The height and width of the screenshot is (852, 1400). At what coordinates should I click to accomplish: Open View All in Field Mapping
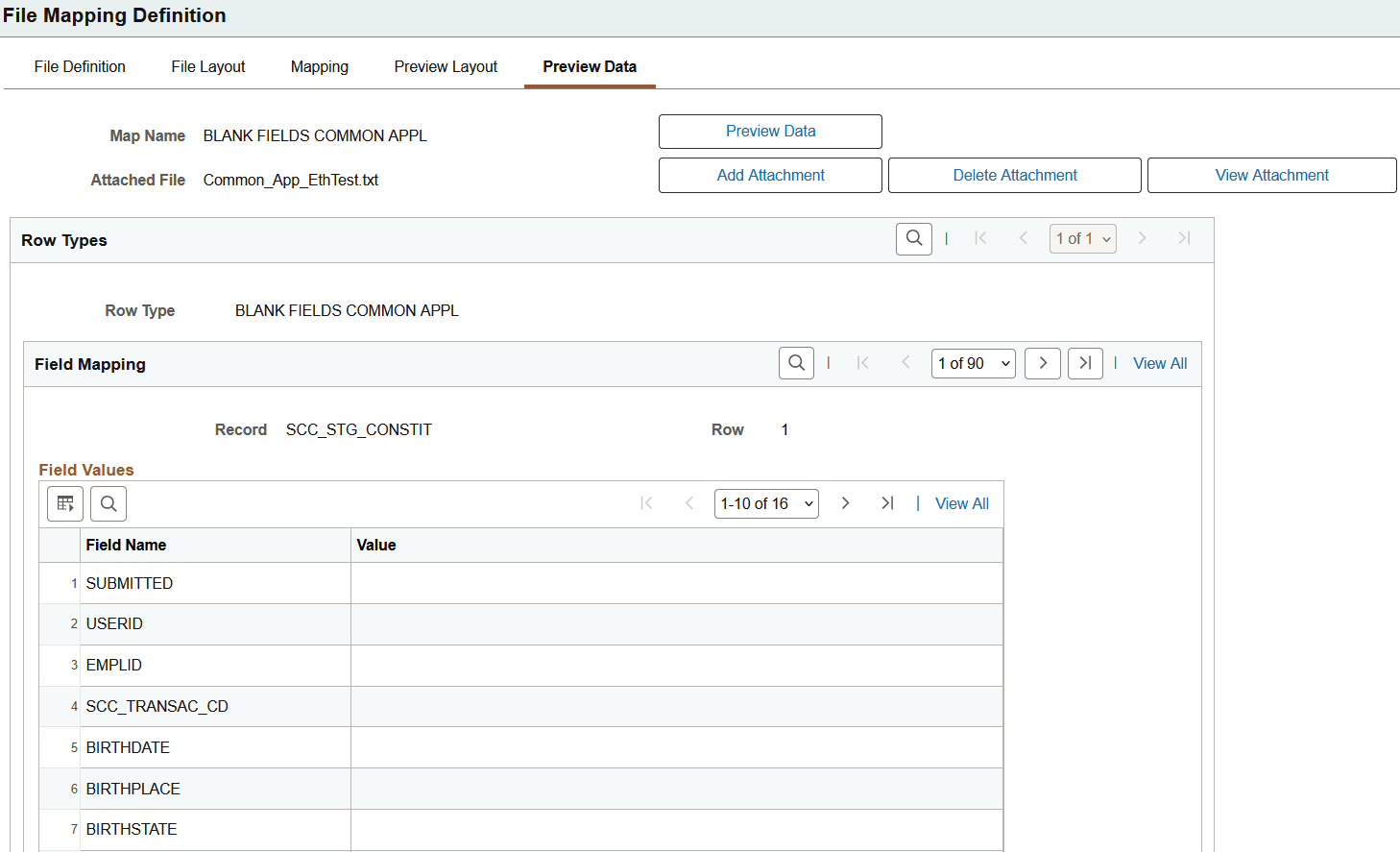[1160, 363]
